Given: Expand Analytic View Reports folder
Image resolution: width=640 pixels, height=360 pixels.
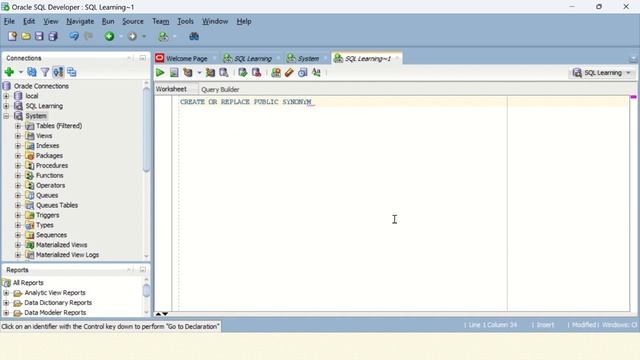Looking at the screenshot, I should [6, 293].
